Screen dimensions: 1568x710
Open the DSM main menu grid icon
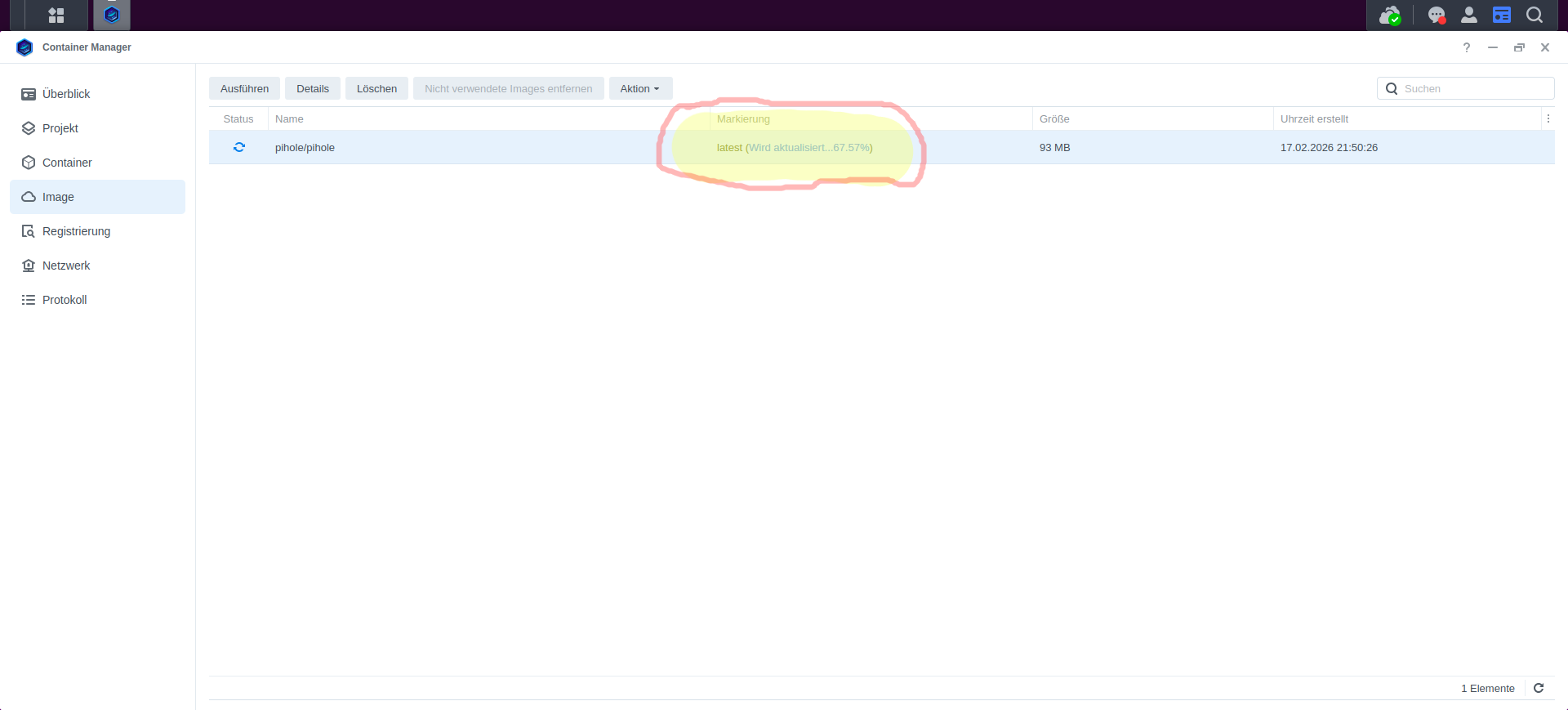tap(56, 15)
